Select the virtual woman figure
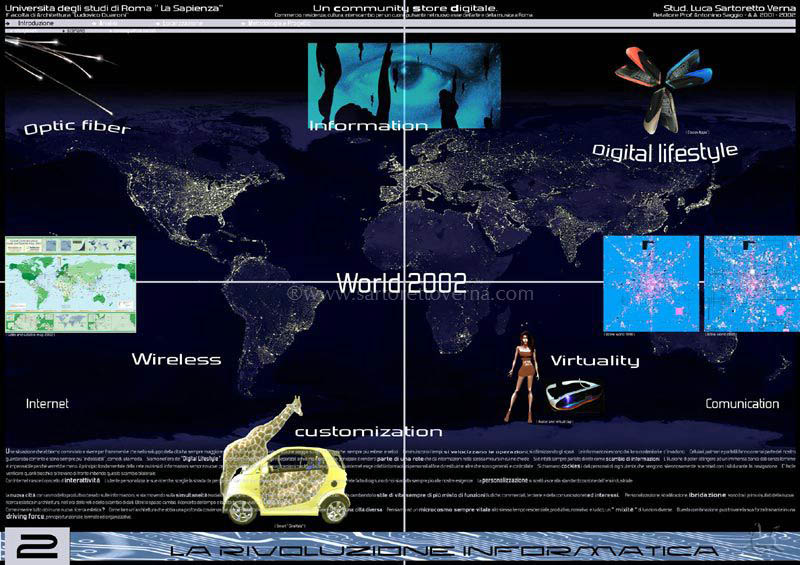Viewport: 800px width, 565px height. [x=522, y=375]
